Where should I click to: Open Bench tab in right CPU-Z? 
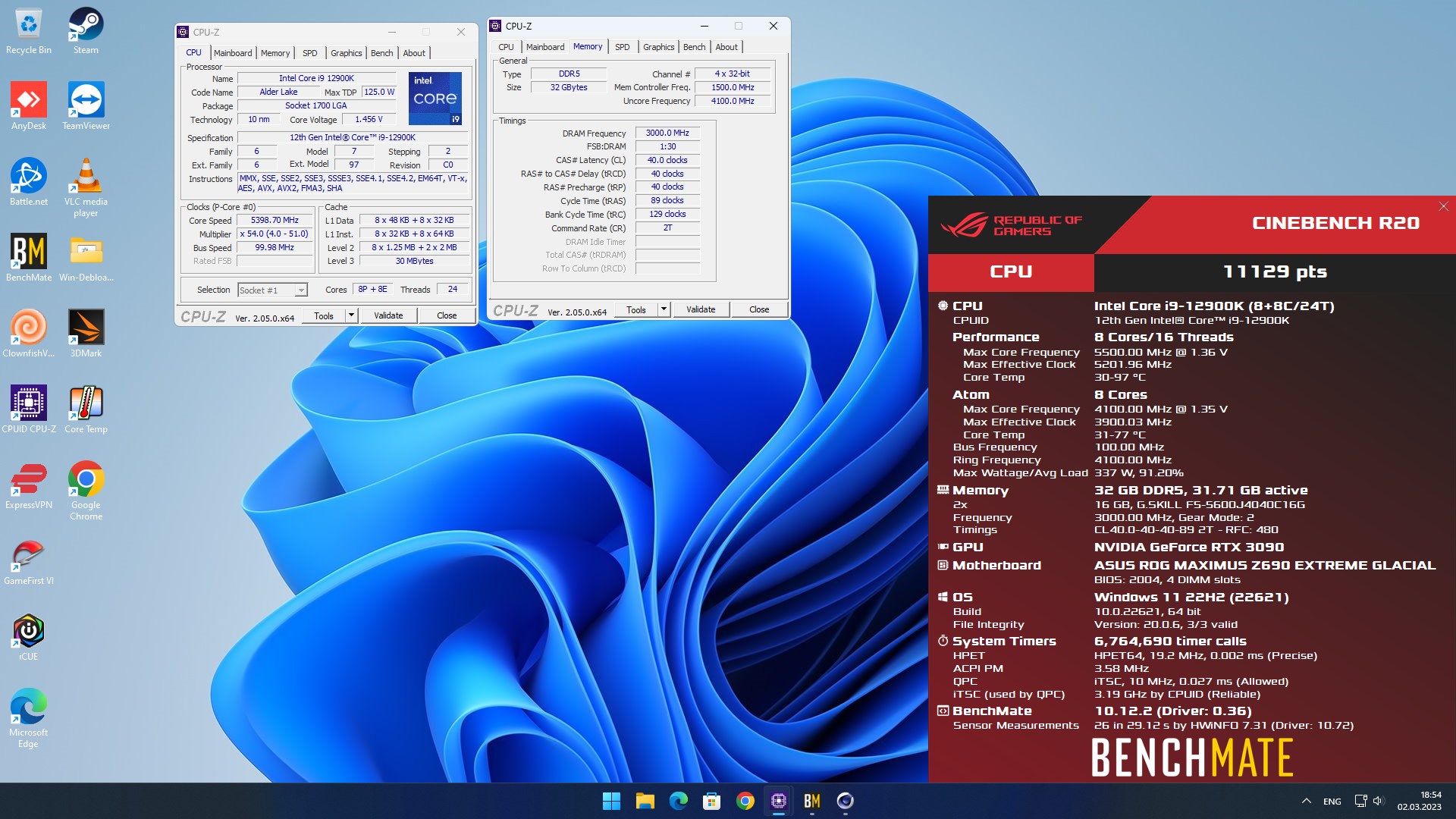pos(694,47)
